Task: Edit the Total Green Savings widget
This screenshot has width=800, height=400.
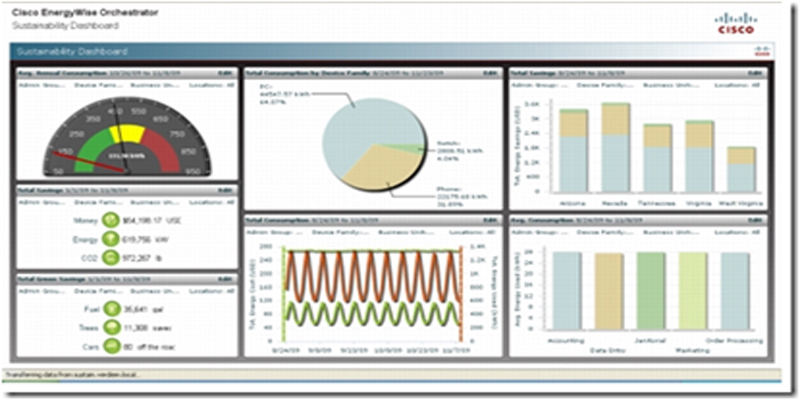Action: point(225,279)
